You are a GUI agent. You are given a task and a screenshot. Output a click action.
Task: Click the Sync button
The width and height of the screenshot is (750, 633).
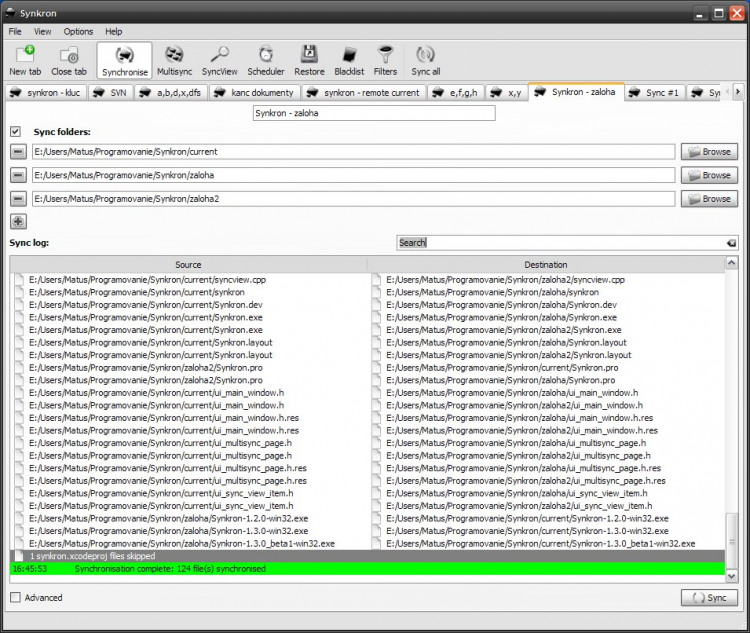[x=709, y=598]
